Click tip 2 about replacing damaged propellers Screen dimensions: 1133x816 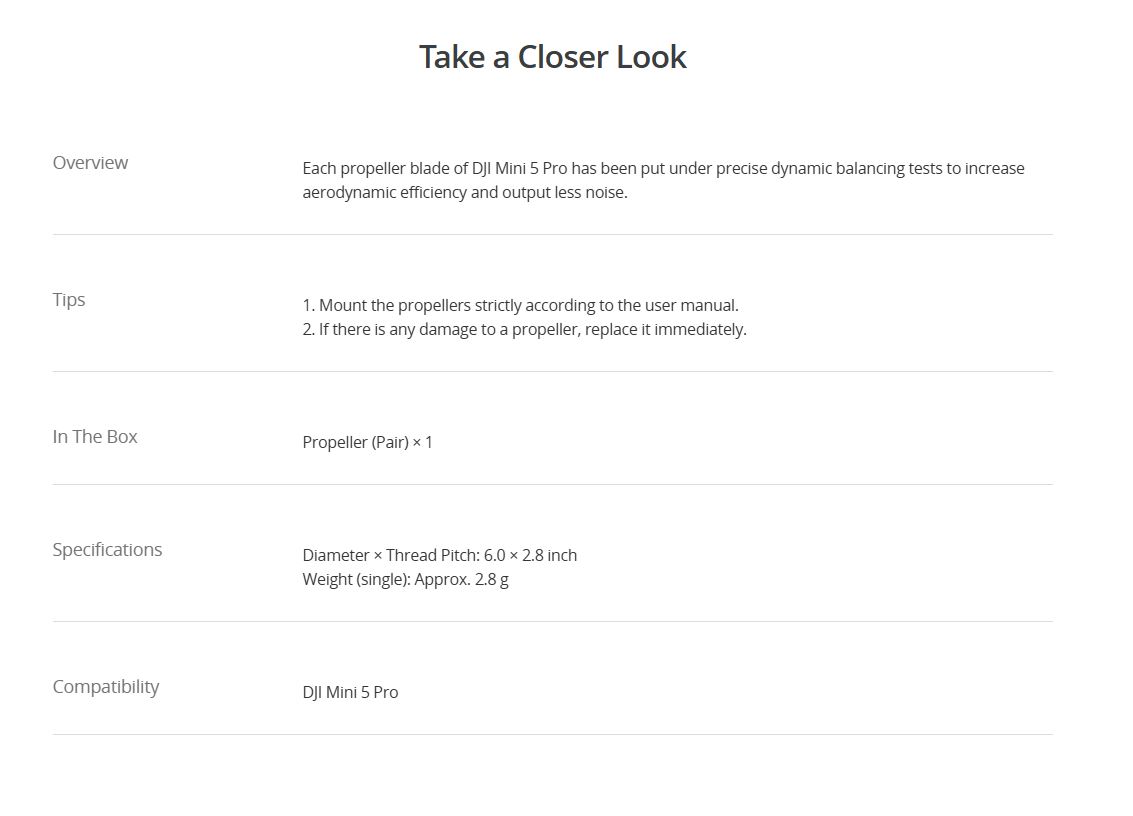coord(524,329)
